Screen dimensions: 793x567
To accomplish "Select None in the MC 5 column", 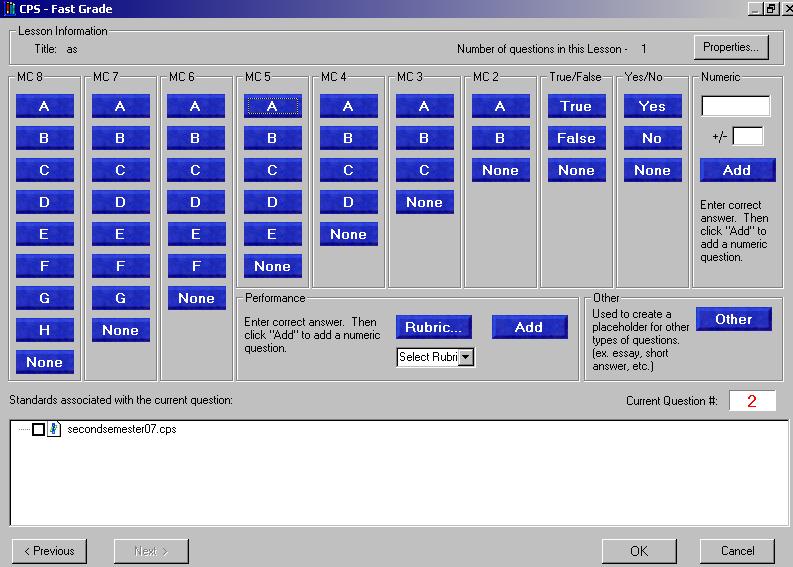I will pyautogui.click(x=273, y=266).
